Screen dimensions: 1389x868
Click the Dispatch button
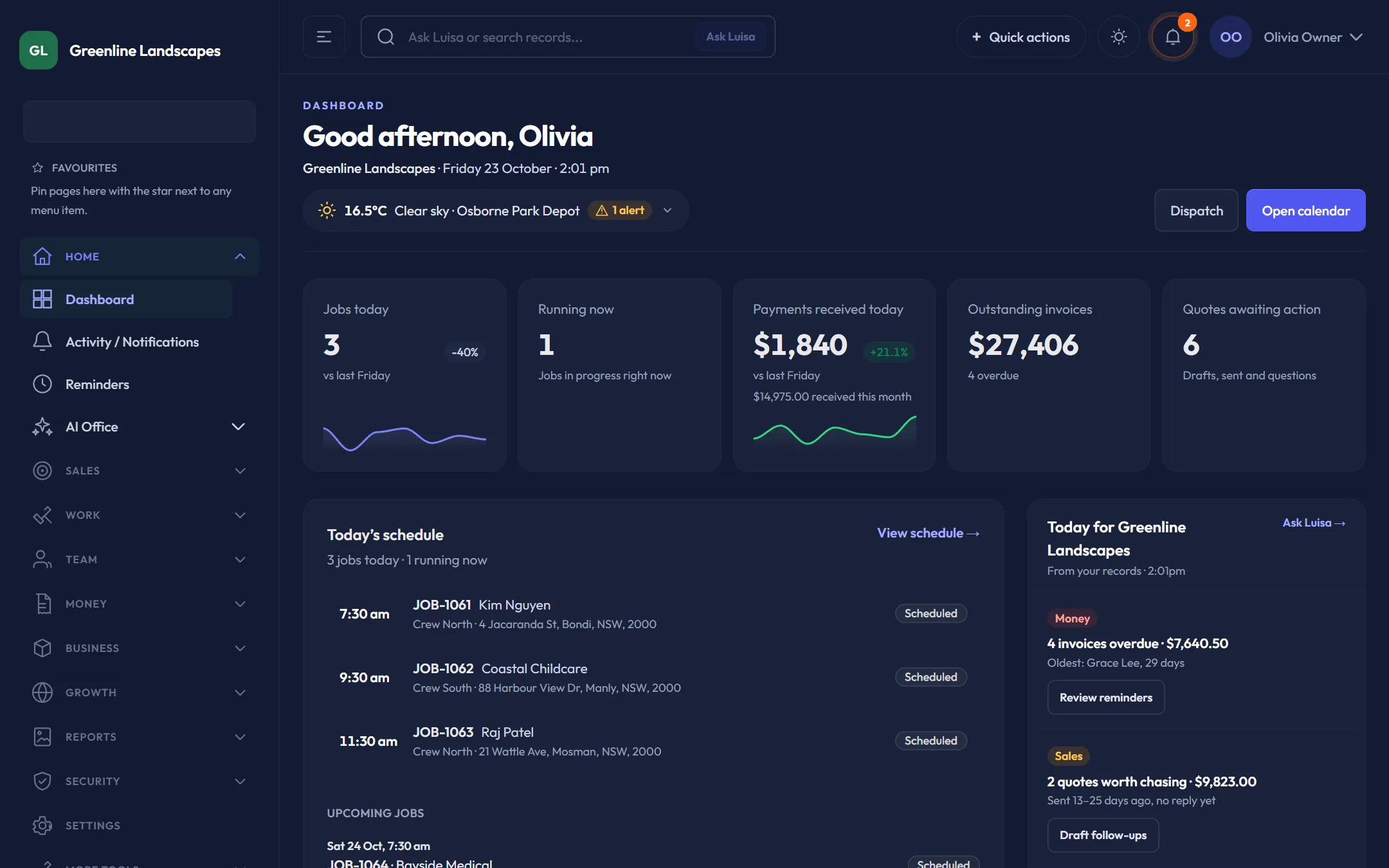point(1196,210)
